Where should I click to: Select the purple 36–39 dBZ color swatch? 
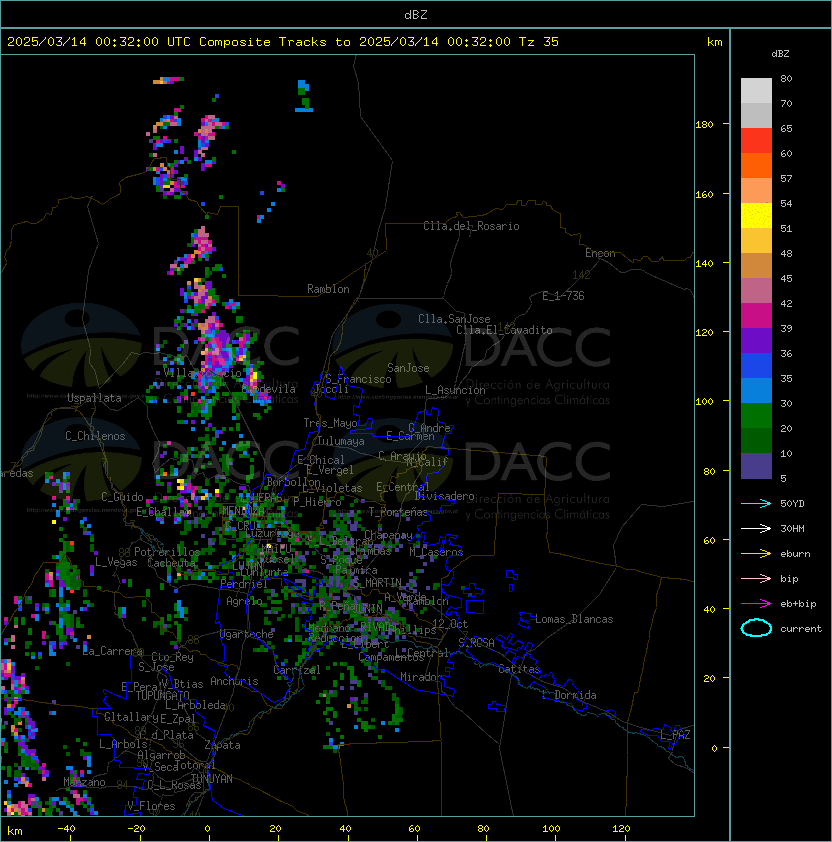756,340
